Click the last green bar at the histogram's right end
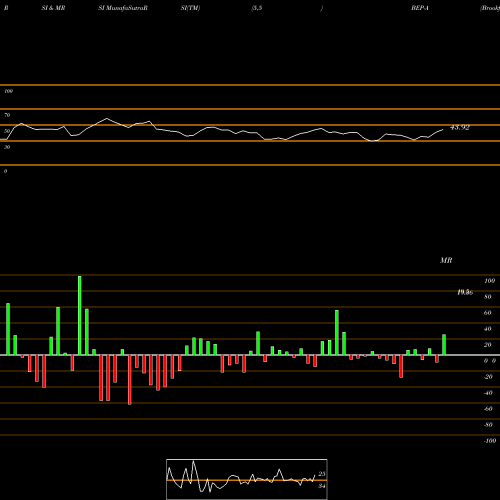This screenshot has height=500, width=500. click(x=444, y=345)
